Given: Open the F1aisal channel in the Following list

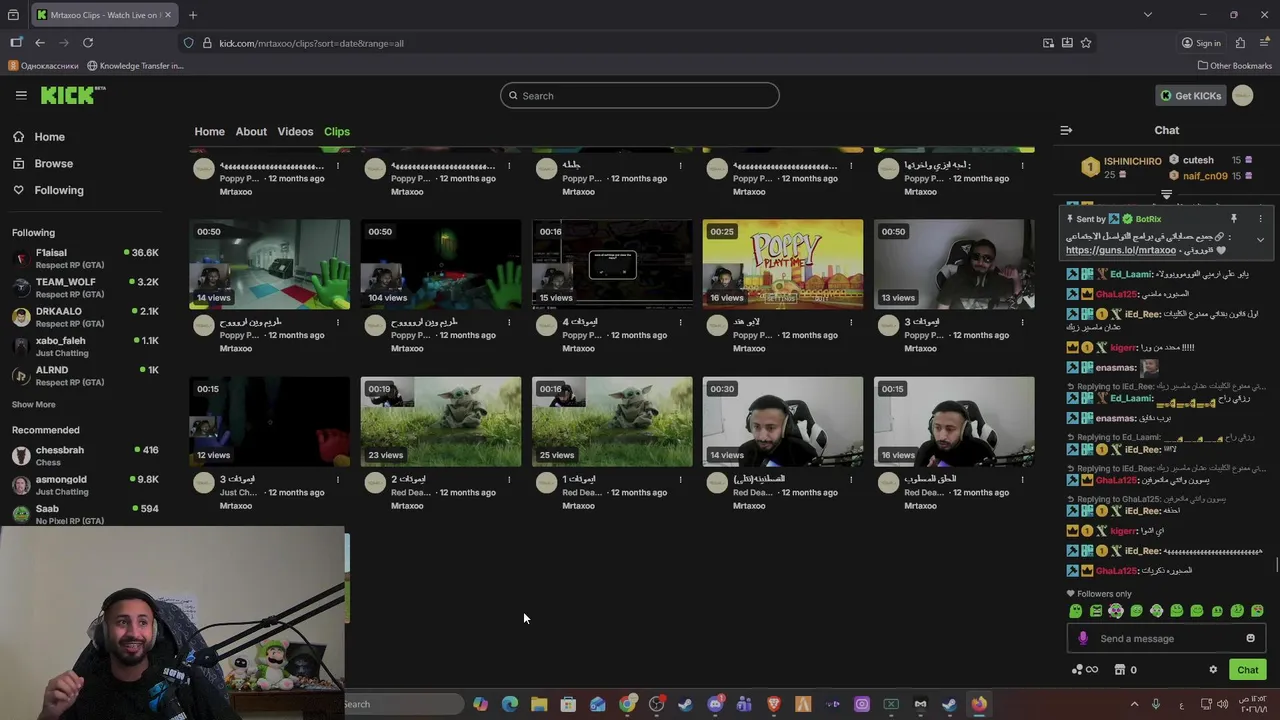Looking at the screenshot, I should coord(84,258).
